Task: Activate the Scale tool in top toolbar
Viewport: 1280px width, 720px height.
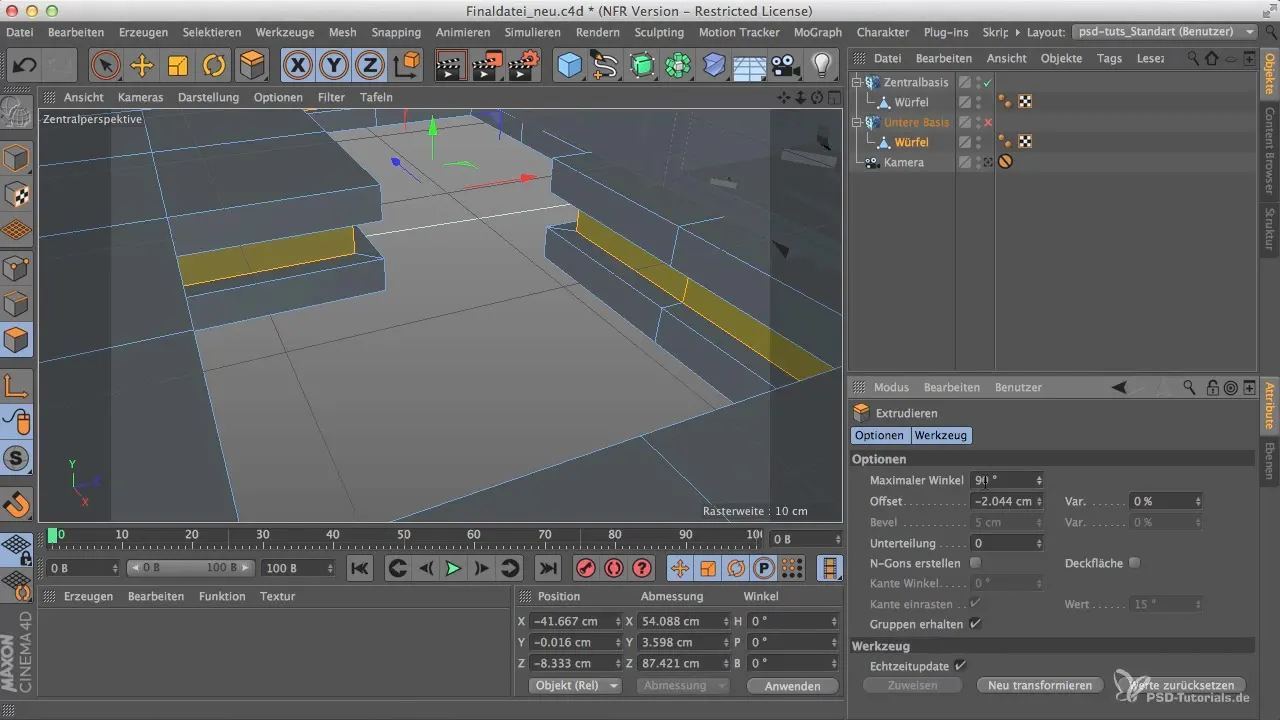Action: (x=178, y=66)
